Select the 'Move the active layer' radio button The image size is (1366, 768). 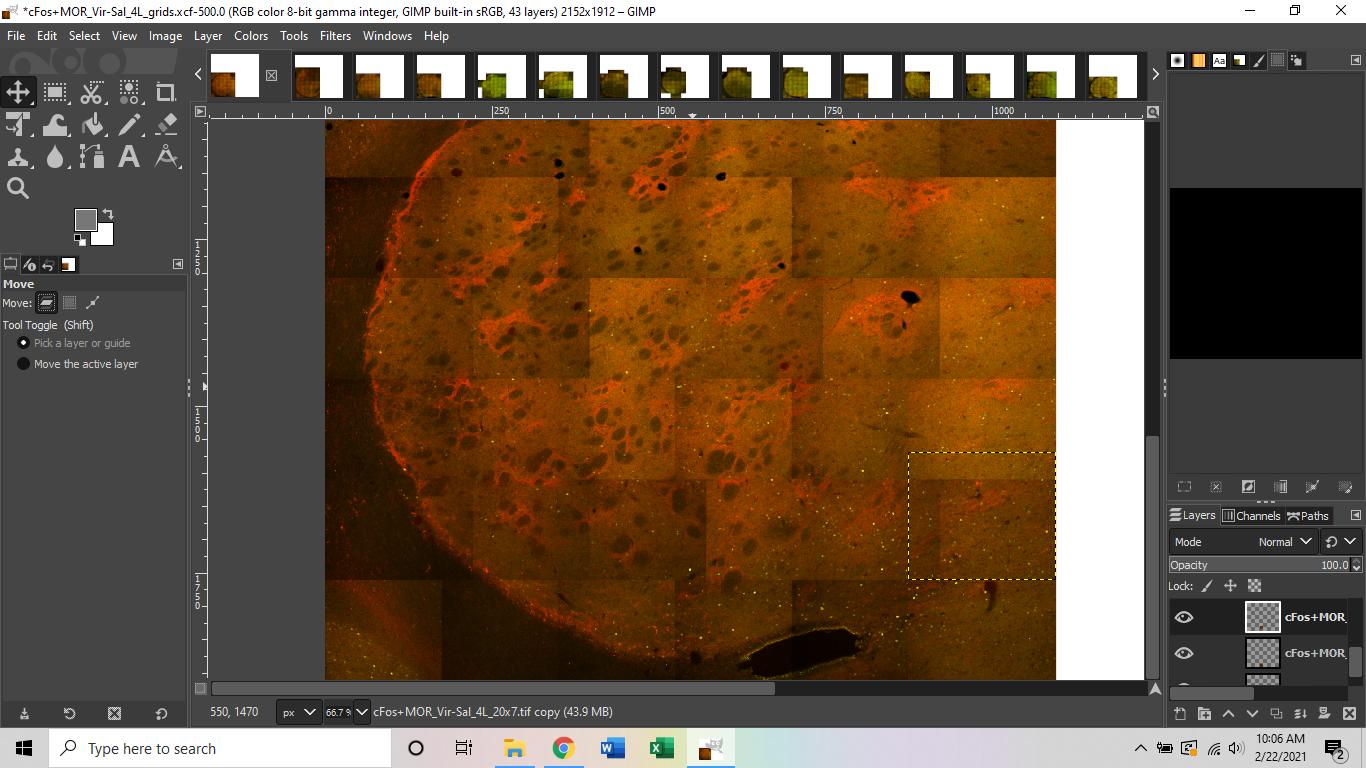[x=23, y=363]
